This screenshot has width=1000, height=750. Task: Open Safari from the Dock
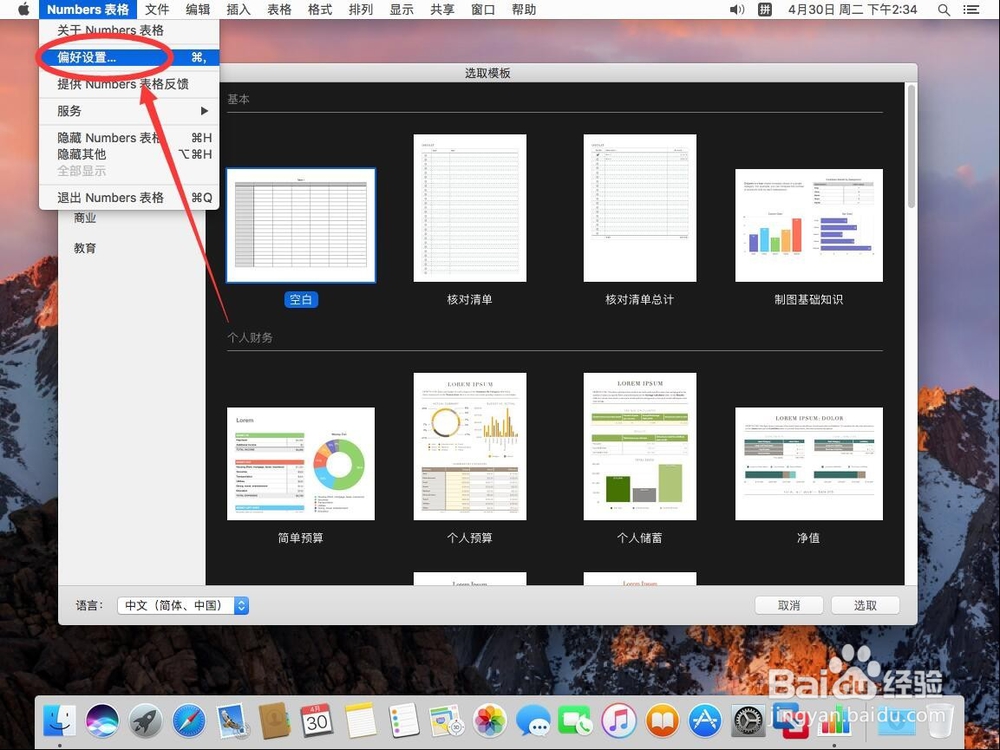coord(189,721)
